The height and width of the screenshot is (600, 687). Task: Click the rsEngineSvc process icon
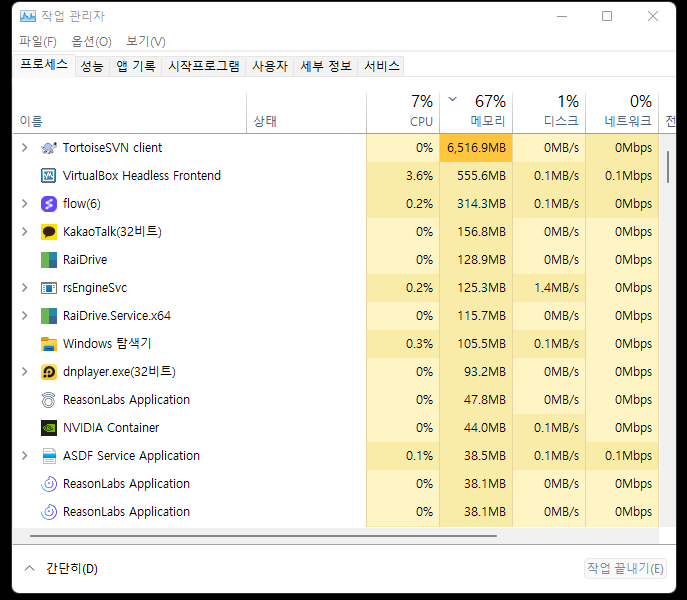49,288
